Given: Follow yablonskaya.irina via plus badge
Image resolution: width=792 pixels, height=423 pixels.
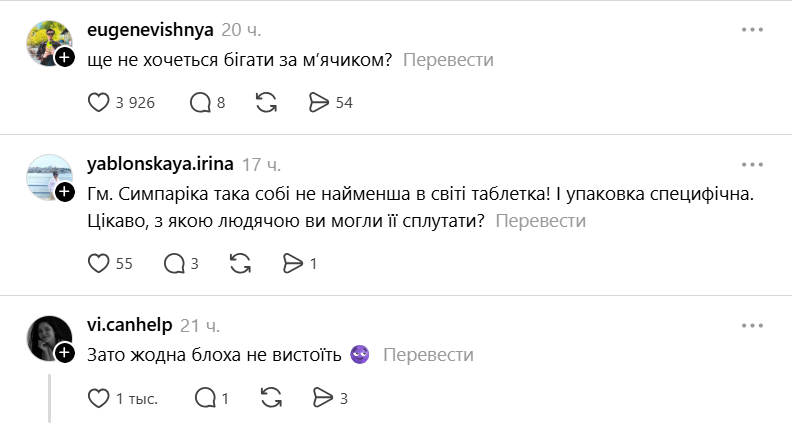Looking at the screenshot, I should pos(65,191).
